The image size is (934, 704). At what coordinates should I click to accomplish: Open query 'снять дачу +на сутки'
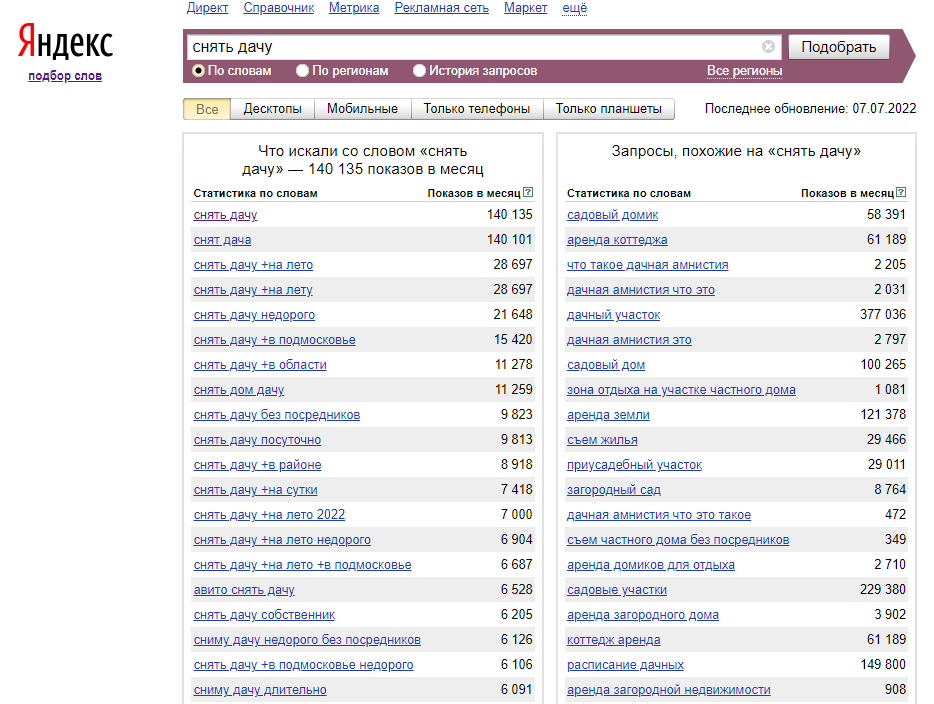(256, 490)
